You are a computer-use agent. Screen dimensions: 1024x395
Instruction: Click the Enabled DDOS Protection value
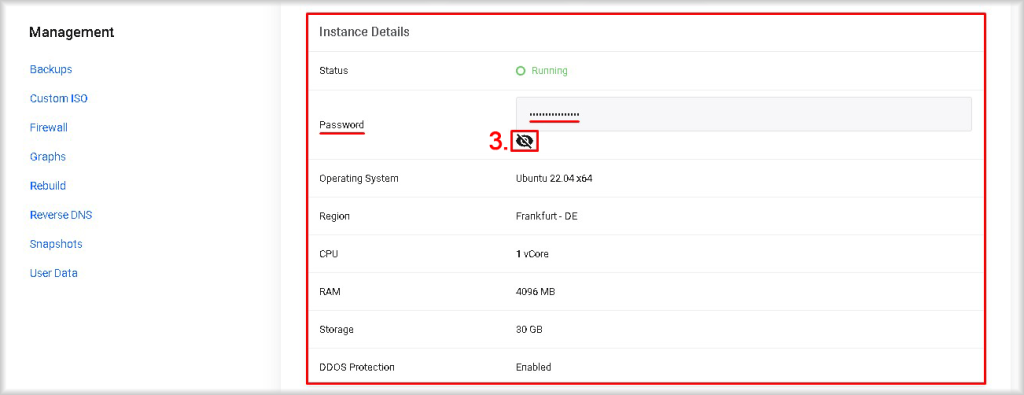tap(533, 367)
